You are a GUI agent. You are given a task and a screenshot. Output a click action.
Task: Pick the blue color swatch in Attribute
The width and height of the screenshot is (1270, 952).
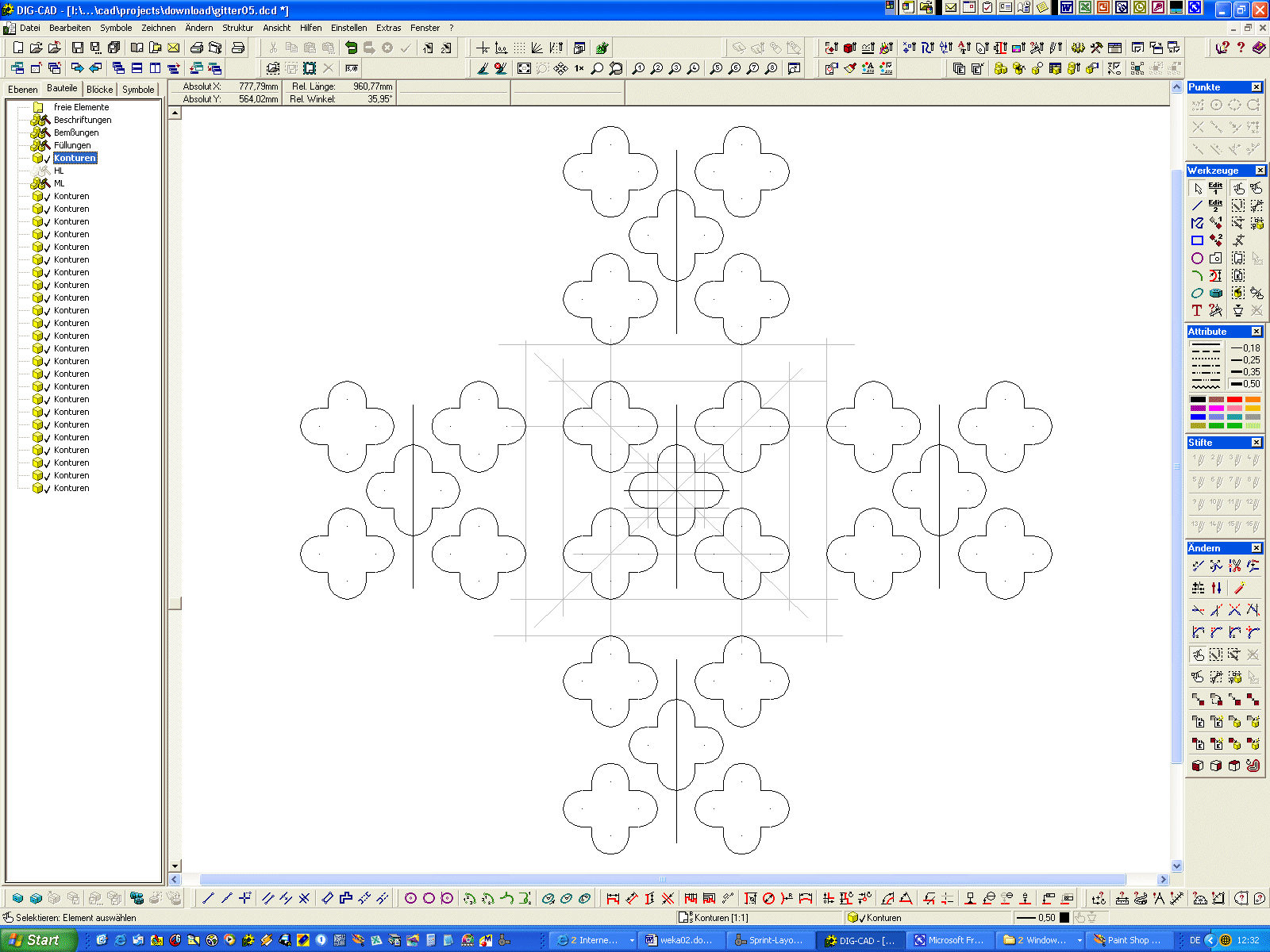point(1198,417)
